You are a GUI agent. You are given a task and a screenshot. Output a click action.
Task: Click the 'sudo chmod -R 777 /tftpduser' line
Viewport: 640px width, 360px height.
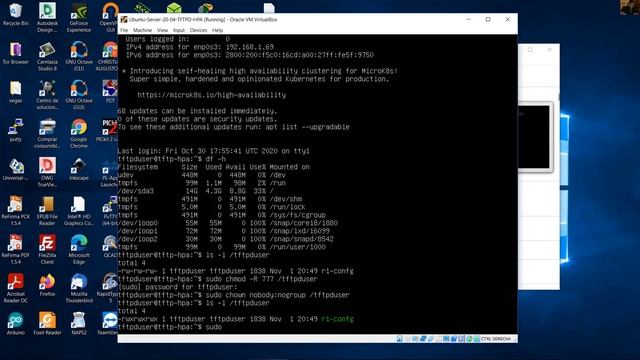(218, 279)
